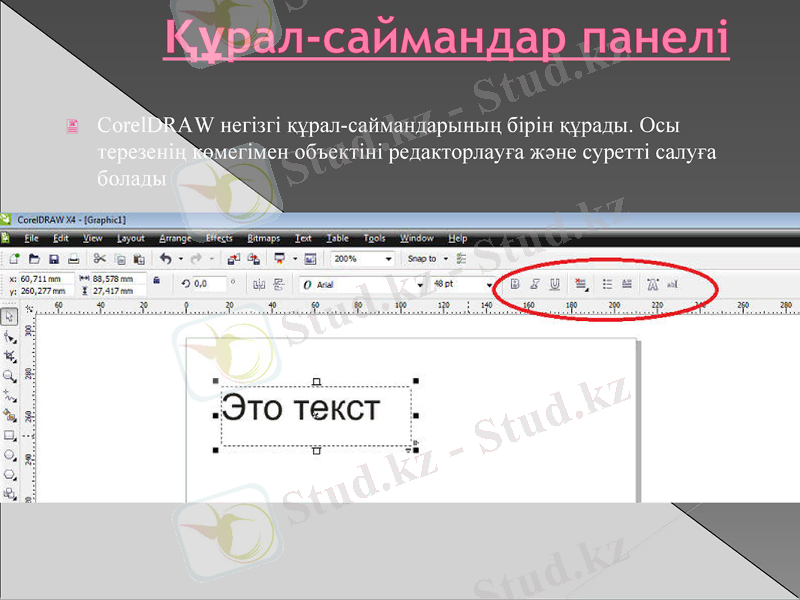Screen dimensions: 800x600
Task: Click the Print icon on the toolbar
Action: 75,258
